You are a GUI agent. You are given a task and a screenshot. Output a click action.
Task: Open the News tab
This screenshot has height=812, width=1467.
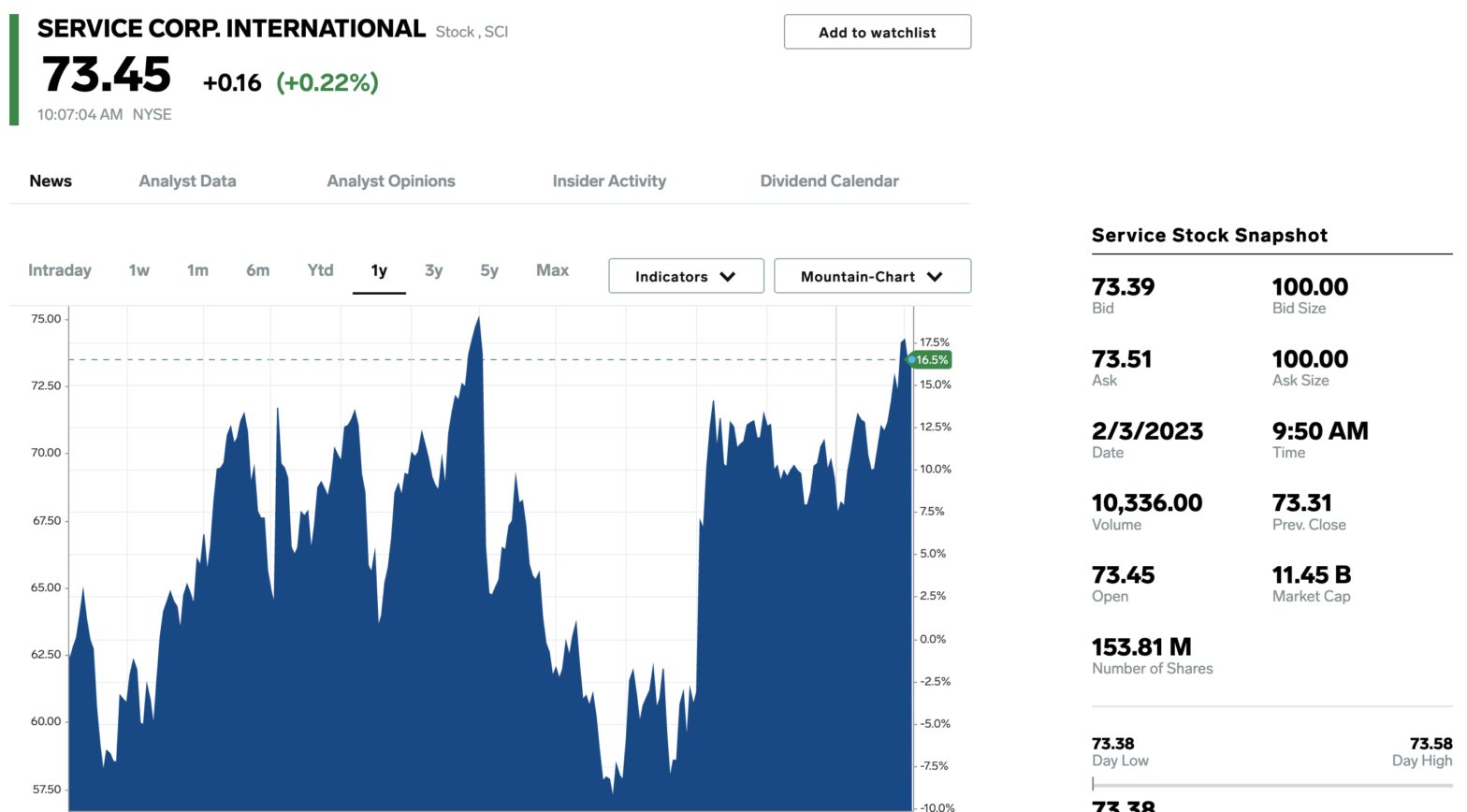(x=51, y=181)
